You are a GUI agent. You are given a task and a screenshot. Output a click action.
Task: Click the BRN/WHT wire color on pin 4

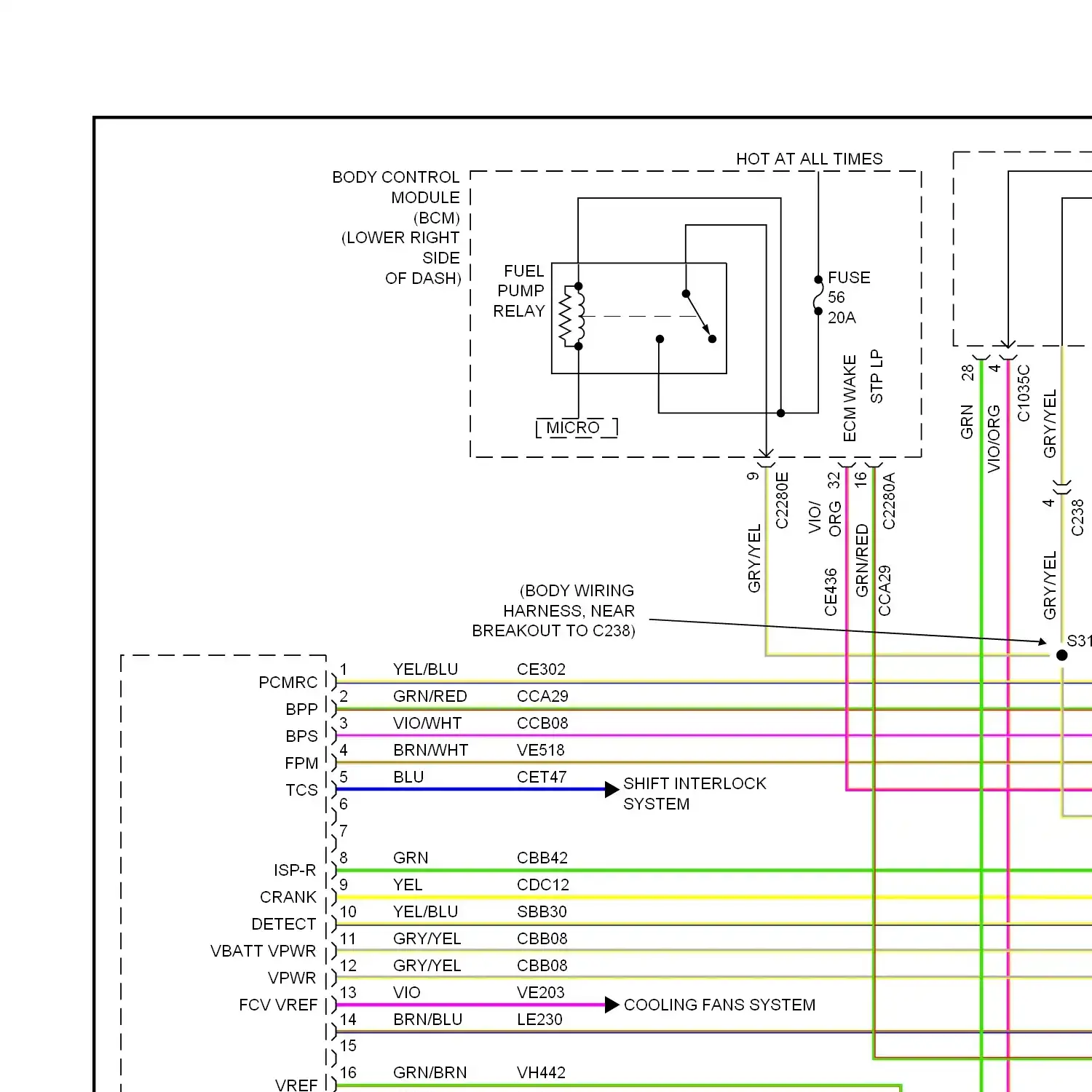pos(430,750)
